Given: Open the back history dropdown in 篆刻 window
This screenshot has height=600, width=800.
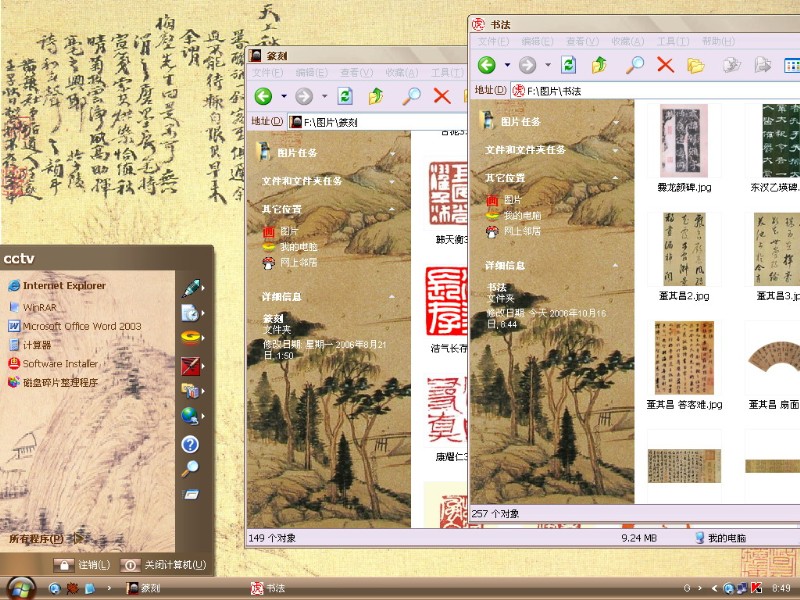Looking at the screenshot, I should [283, 96].
